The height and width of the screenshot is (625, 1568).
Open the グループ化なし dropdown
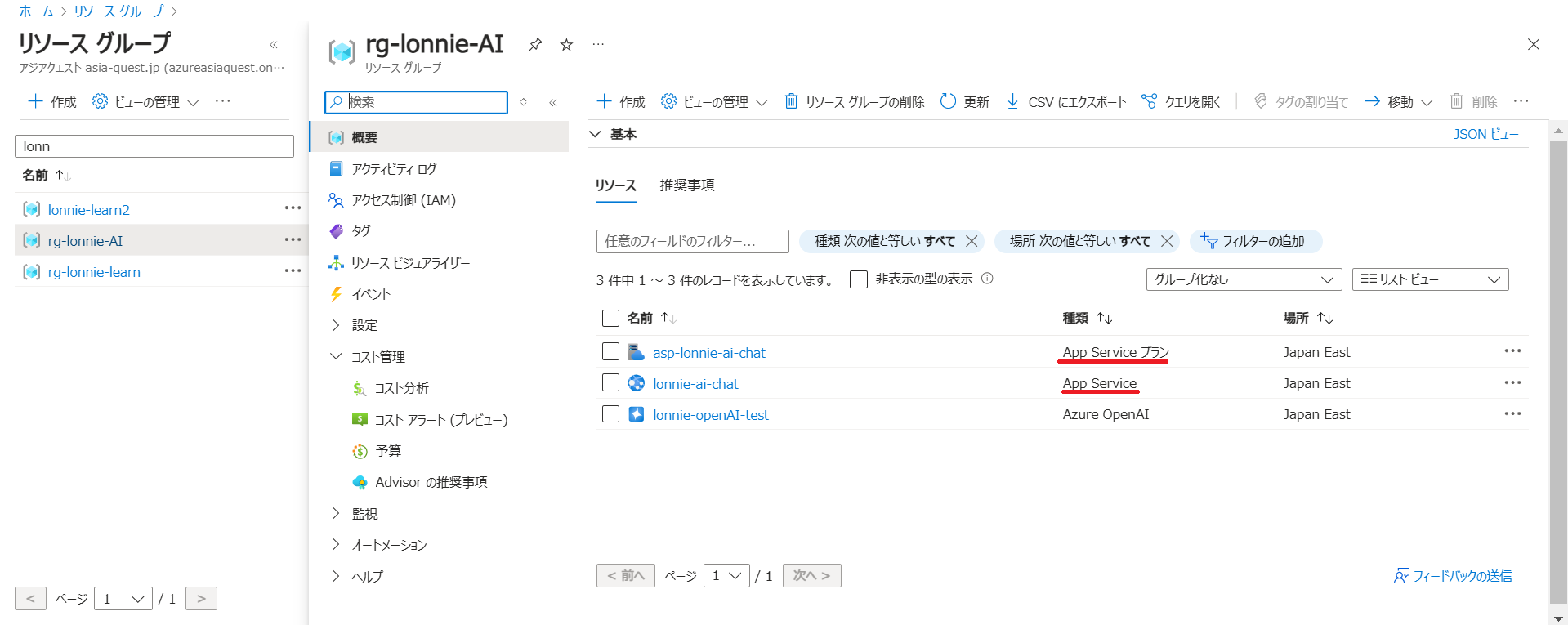click(1244, 279)
